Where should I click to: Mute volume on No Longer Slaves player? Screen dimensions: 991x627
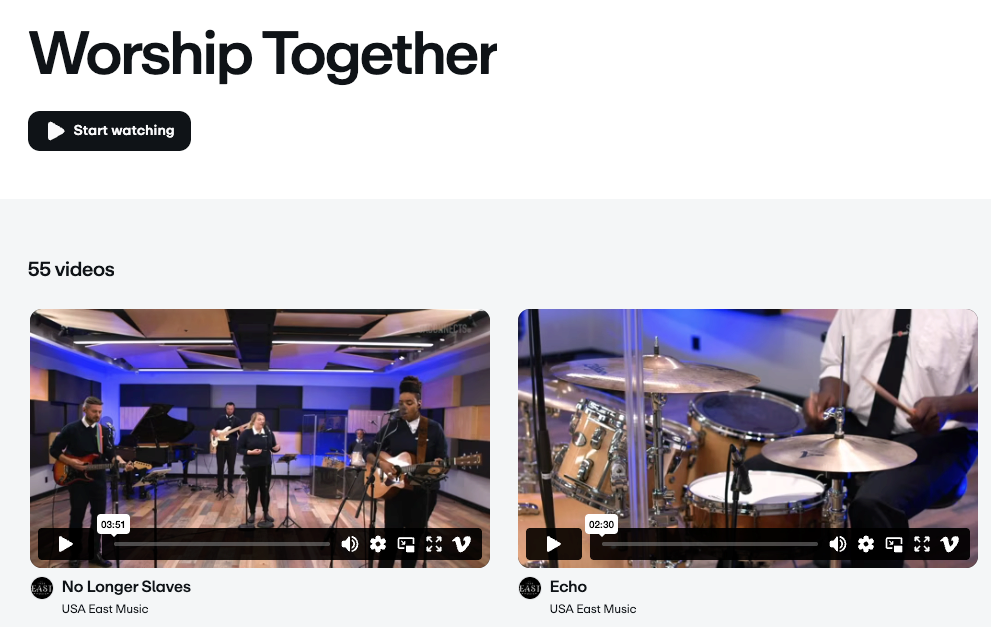click(x=350, y=544)
